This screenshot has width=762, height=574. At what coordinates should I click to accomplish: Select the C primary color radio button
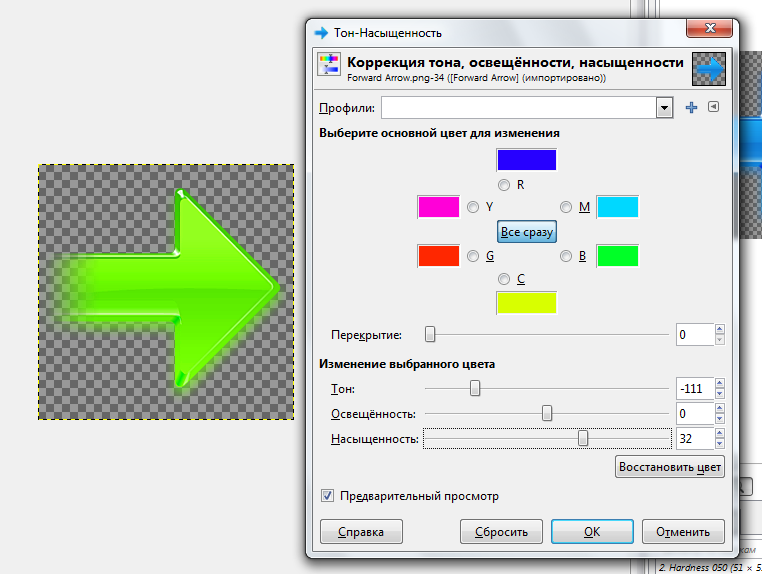tap(504, 279)
